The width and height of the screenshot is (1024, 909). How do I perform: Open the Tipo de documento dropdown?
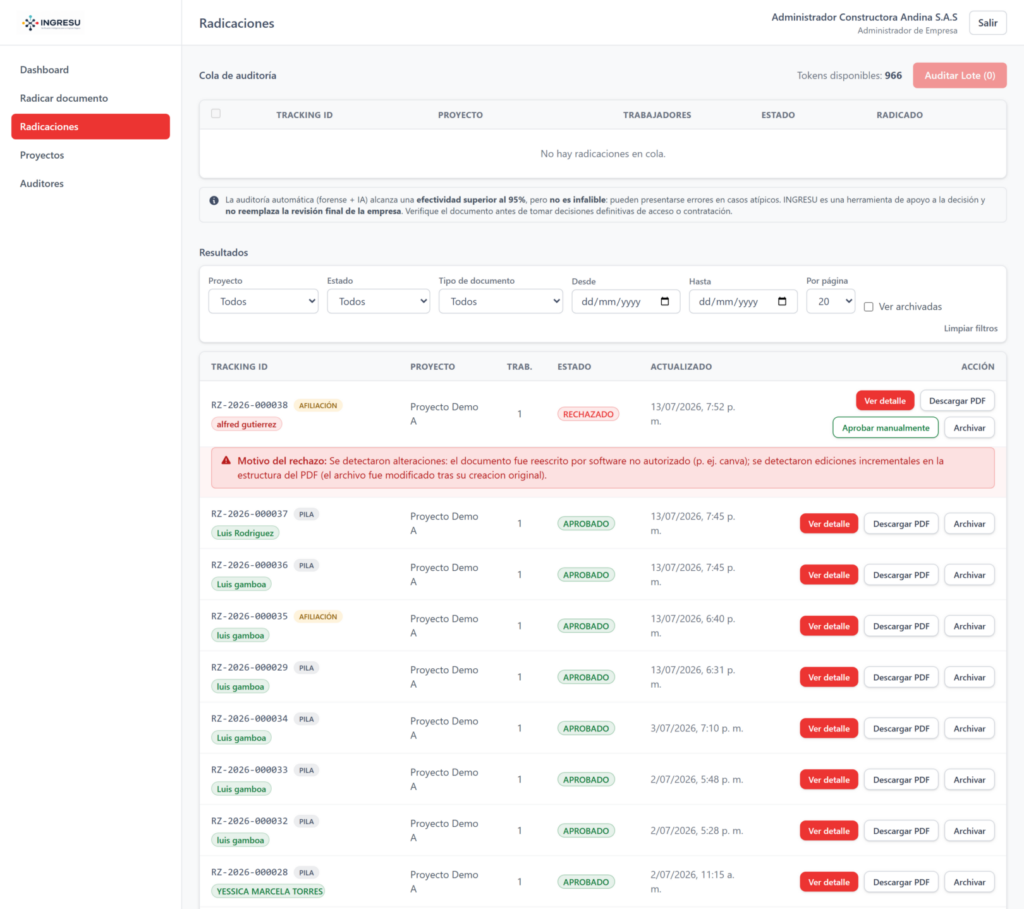coord(500,302)
